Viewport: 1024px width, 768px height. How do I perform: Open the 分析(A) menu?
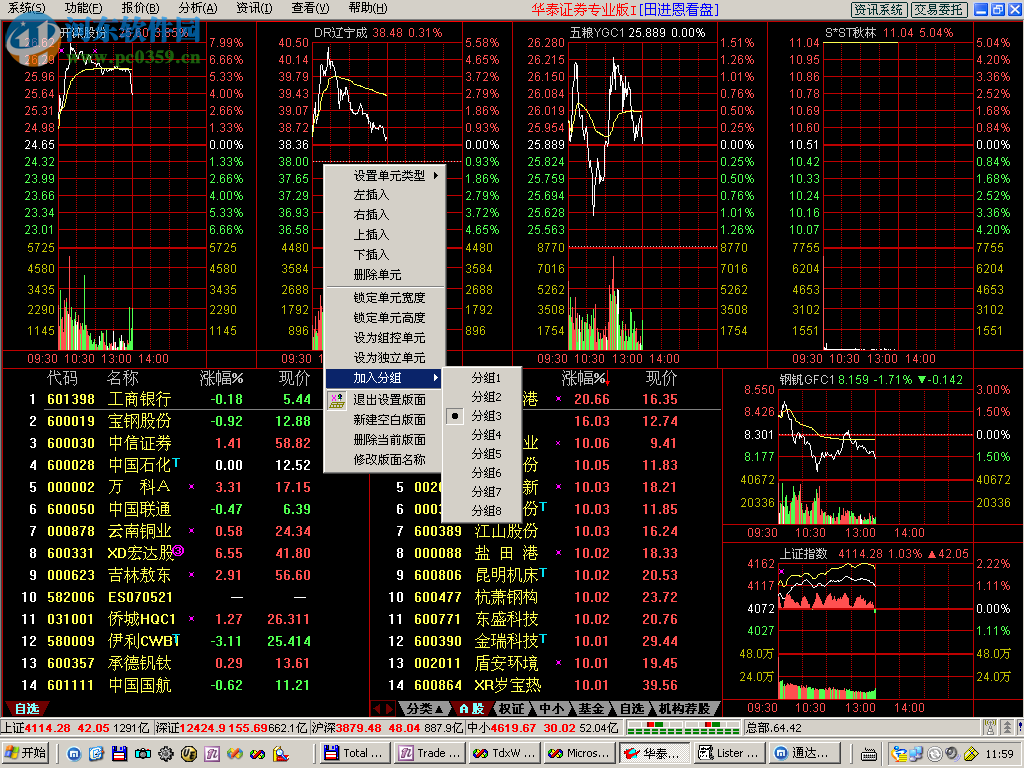(197, 8)
